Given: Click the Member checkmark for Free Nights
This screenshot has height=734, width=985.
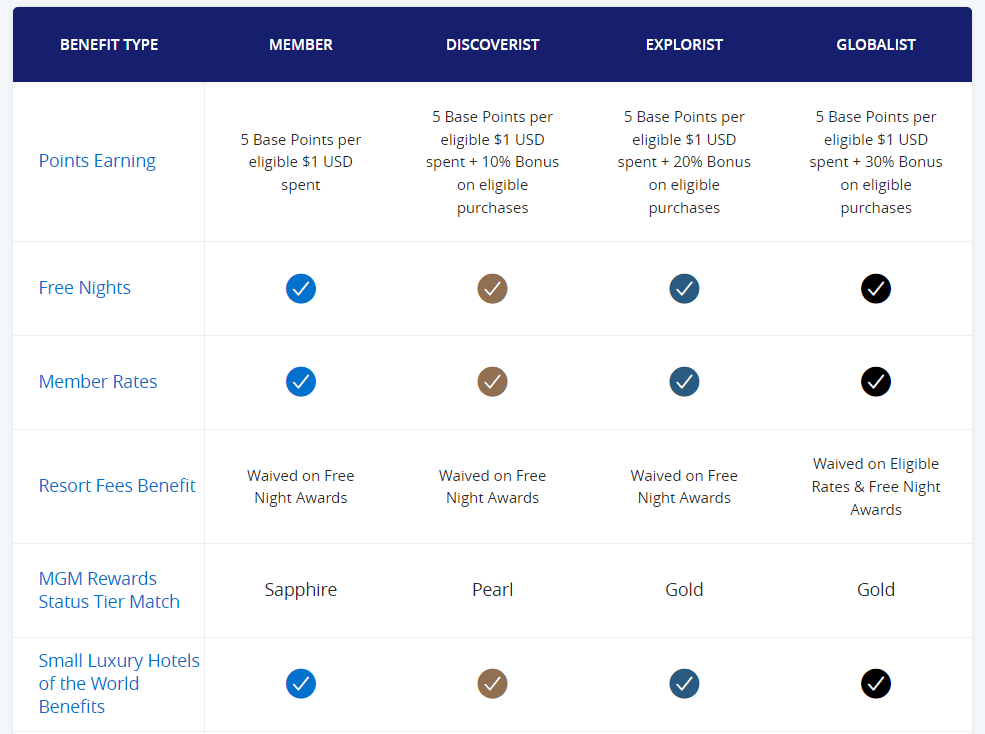Looking at the screenshot, I should pyautogui.click(x=301, y=289).
